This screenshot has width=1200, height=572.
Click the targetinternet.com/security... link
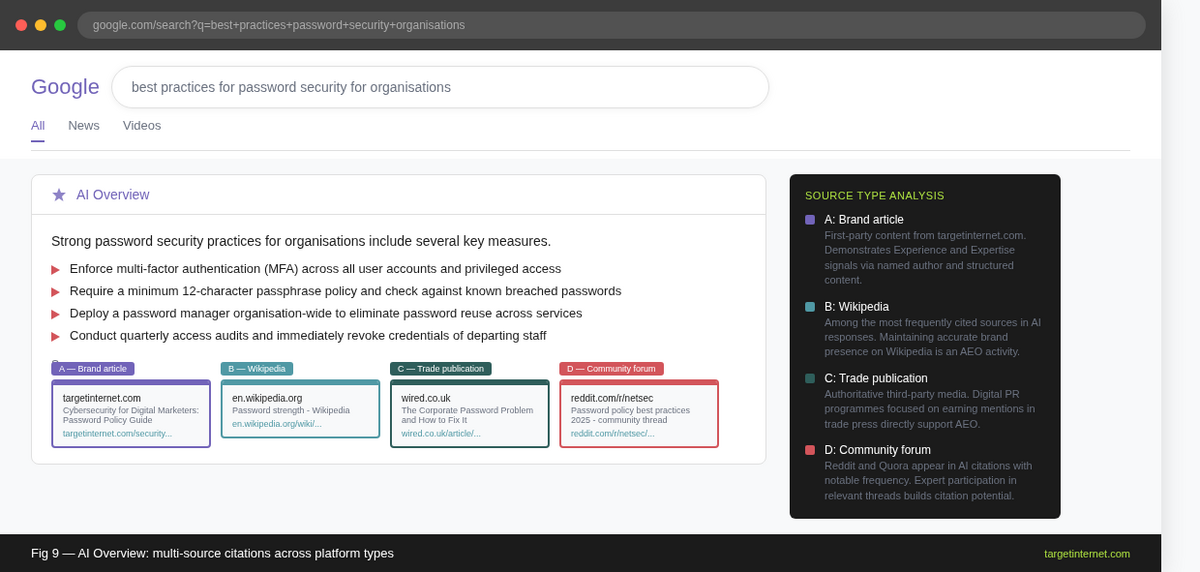118,433
